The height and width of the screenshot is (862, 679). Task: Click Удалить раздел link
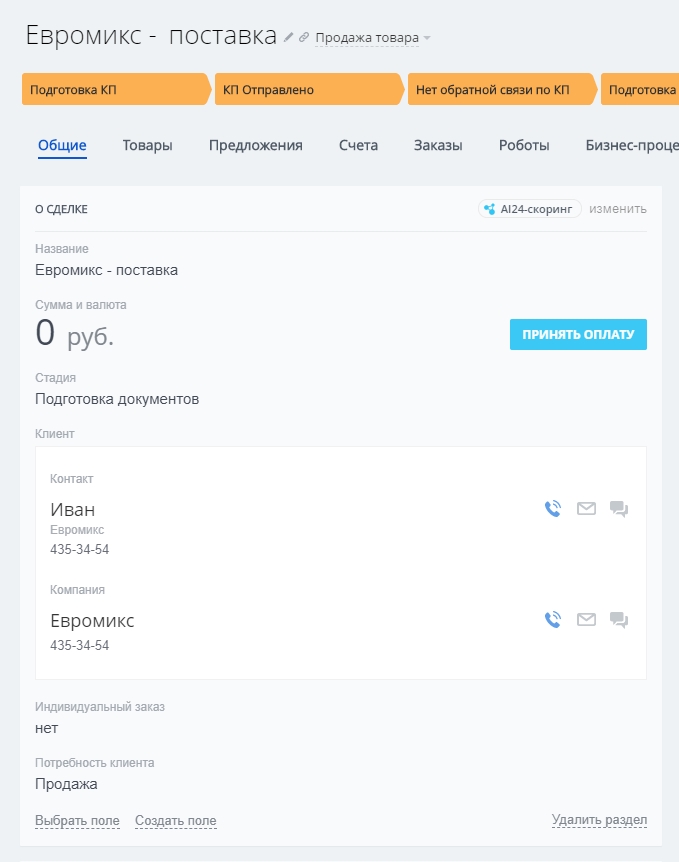coord(599,821)
